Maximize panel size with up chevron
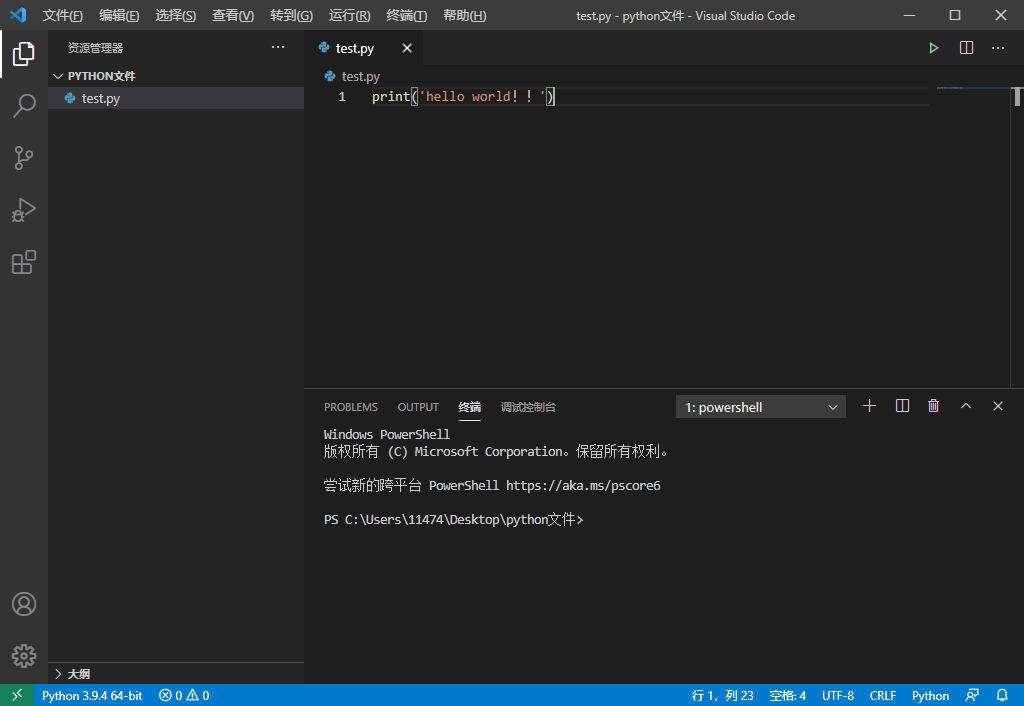The width and height of the screenshot is (1024, 706). [966, 406]
